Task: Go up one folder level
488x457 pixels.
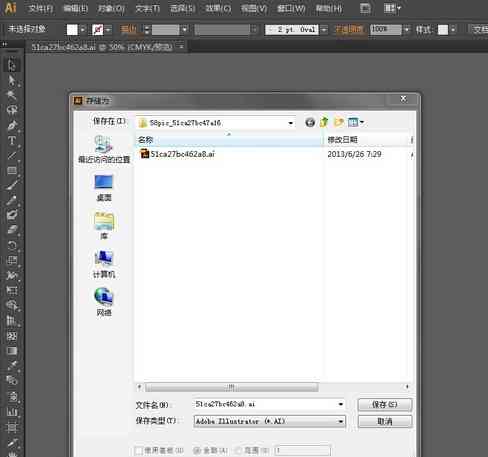Action: (324, 122)
